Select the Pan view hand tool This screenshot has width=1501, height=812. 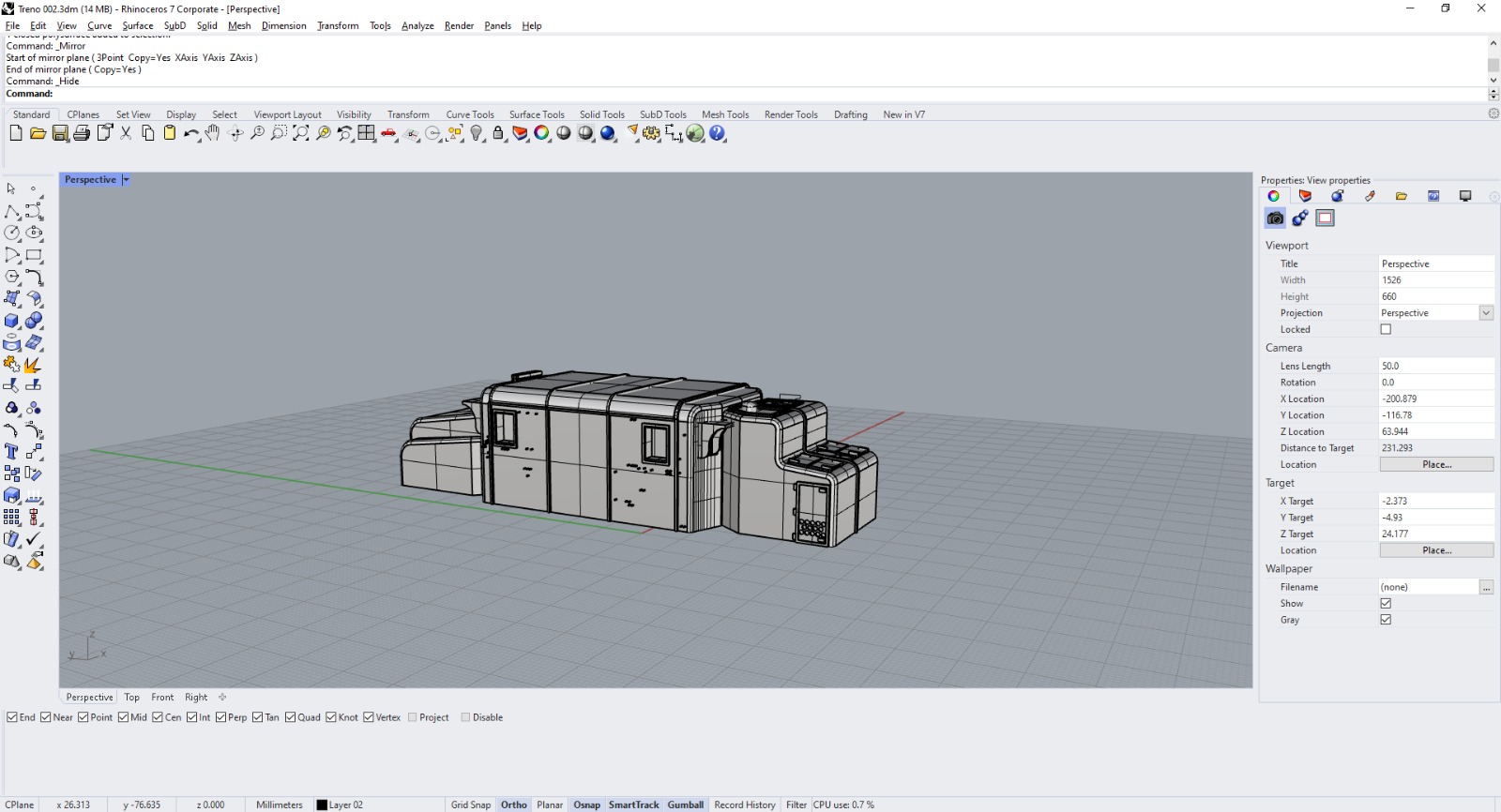pos(213,133)
